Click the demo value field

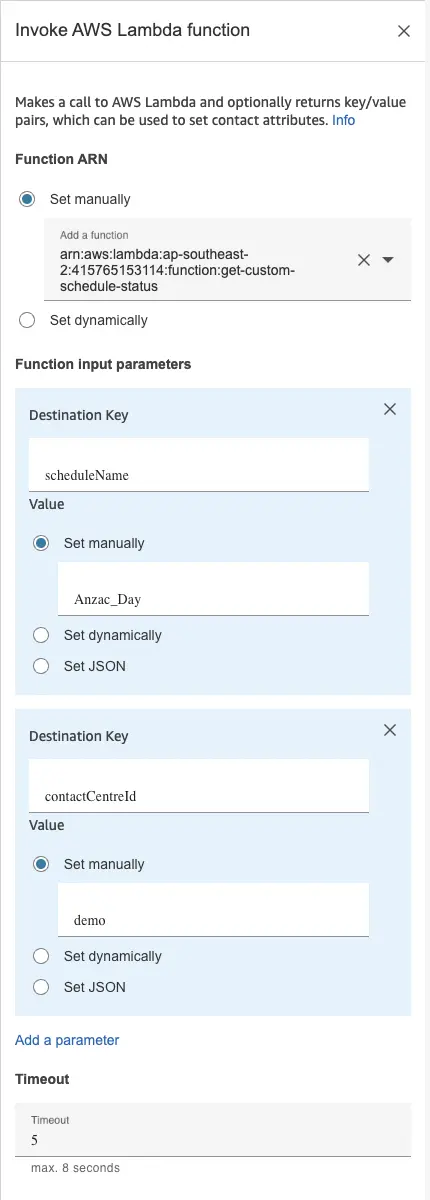click(213, 910)
